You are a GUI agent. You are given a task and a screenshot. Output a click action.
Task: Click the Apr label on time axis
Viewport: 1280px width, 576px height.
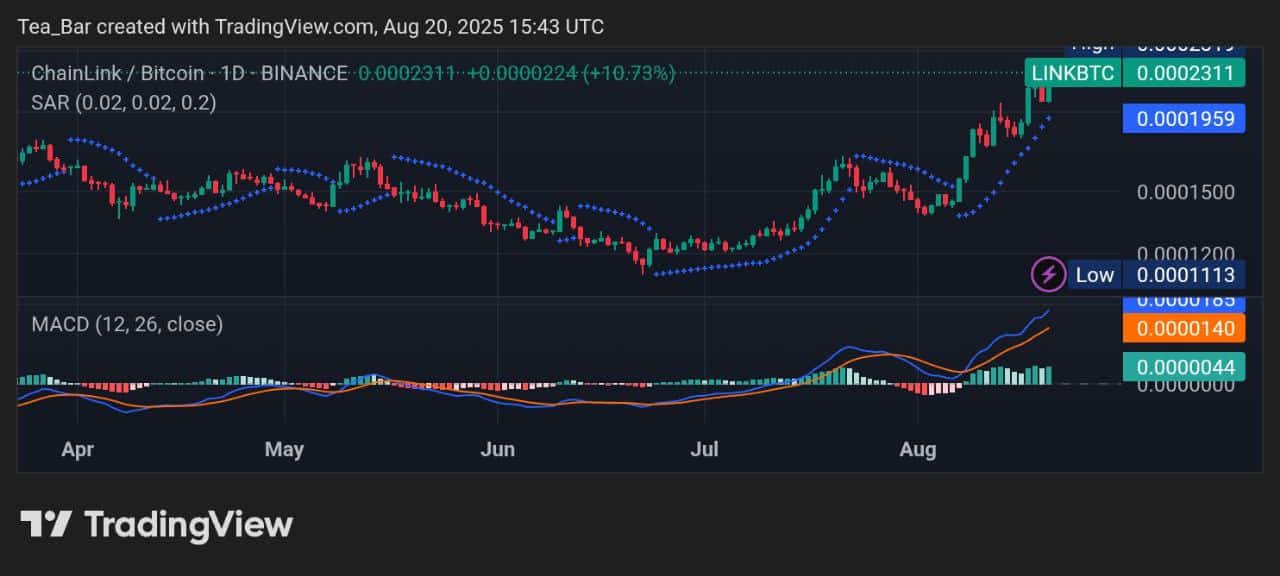coord(77,450)
